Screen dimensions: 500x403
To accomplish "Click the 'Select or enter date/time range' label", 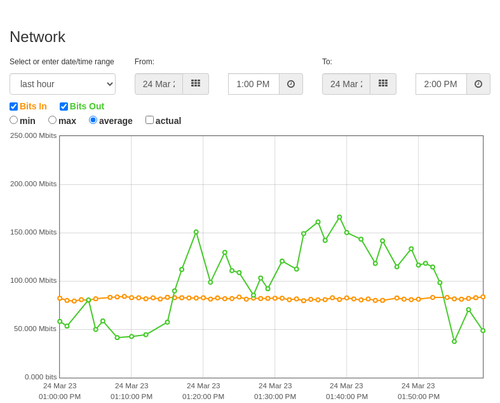I will pos(62,62).
